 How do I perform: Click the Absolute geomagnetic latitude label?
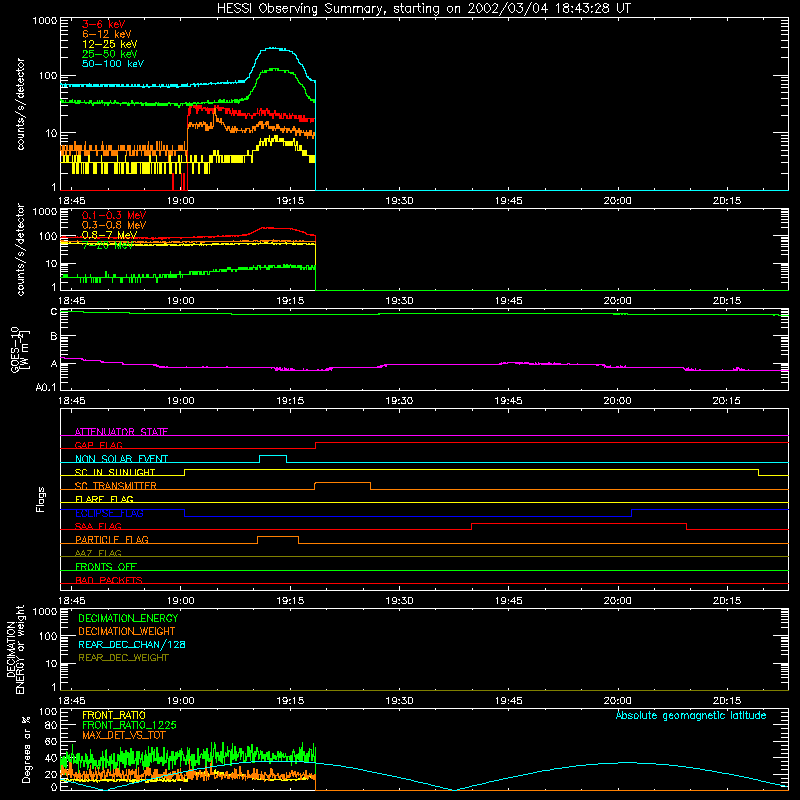(x=691, y=715)
